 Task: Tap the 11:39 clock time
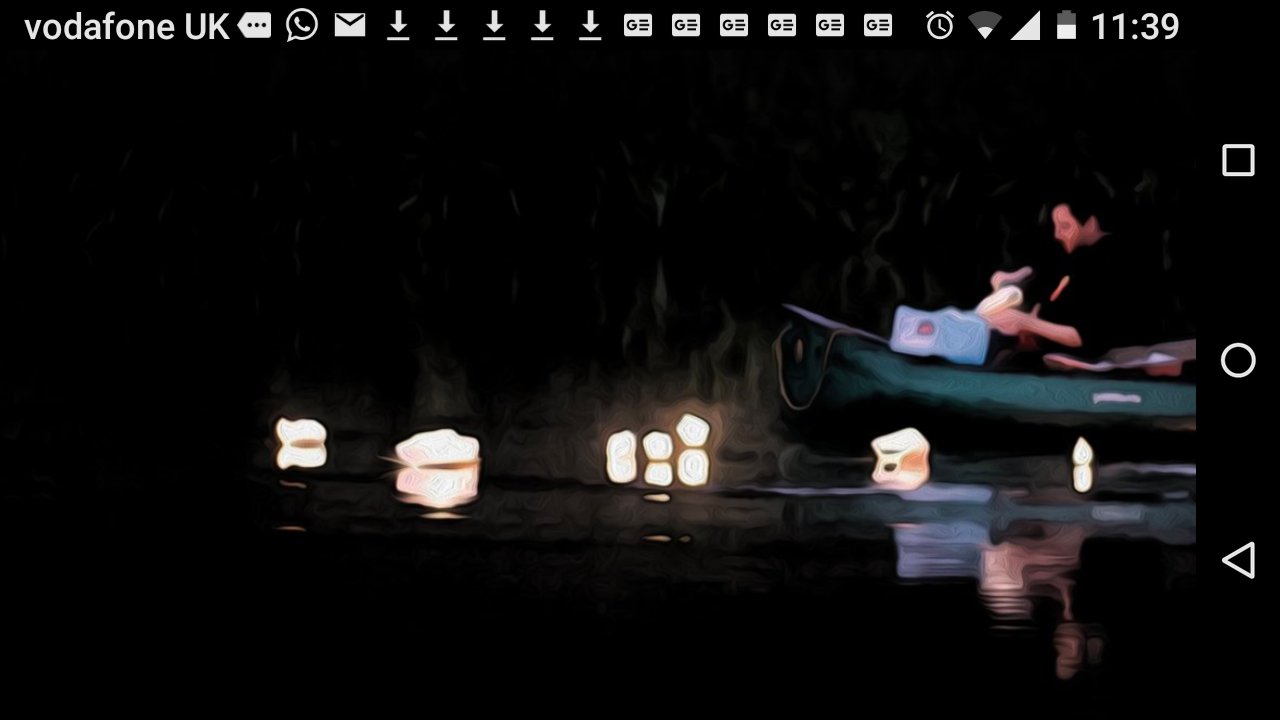click(x=1135, y=26)
